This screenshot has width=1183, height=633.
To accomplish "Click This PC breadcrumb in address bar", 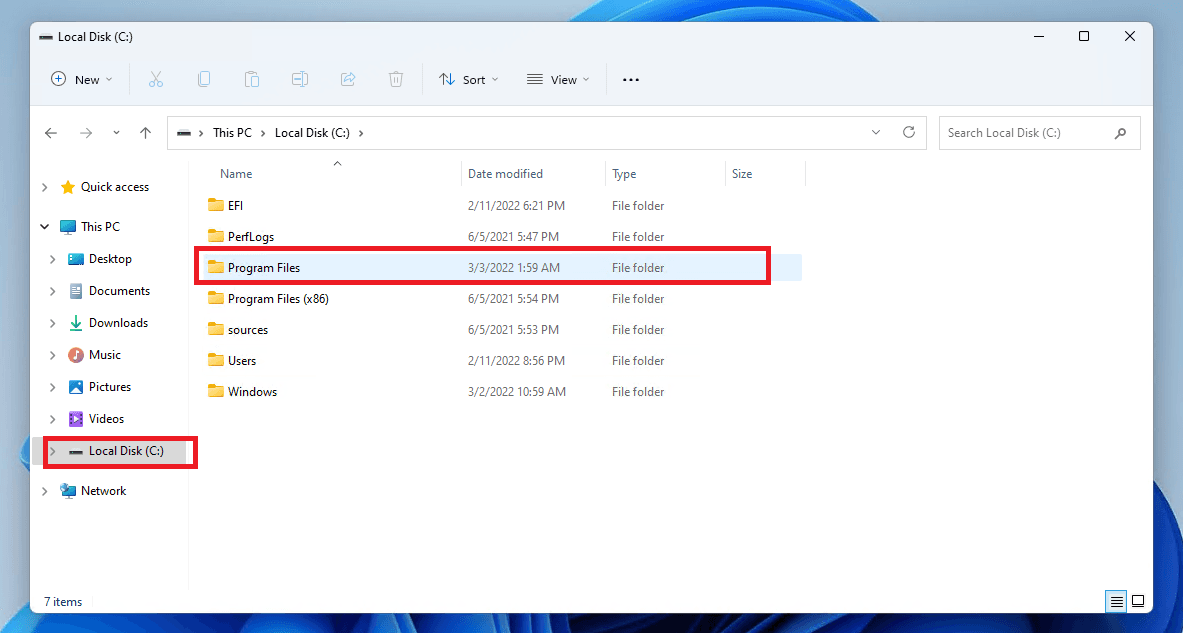I will point(232,133).
